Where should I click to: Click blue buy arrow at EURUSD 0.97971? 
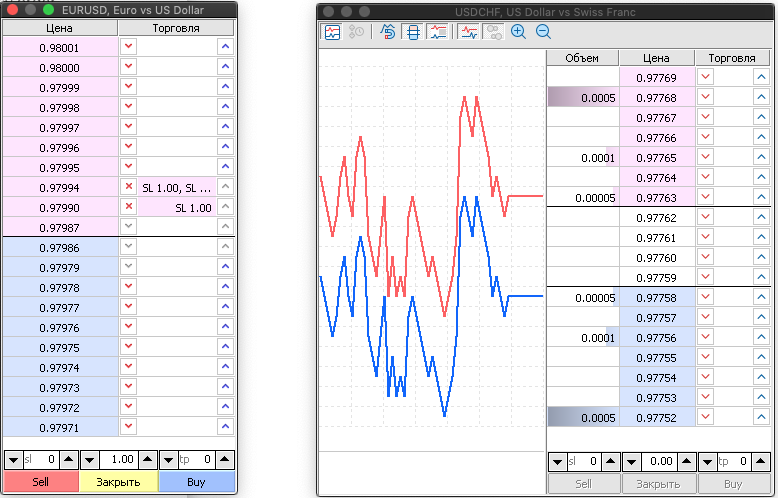(225, 427)
